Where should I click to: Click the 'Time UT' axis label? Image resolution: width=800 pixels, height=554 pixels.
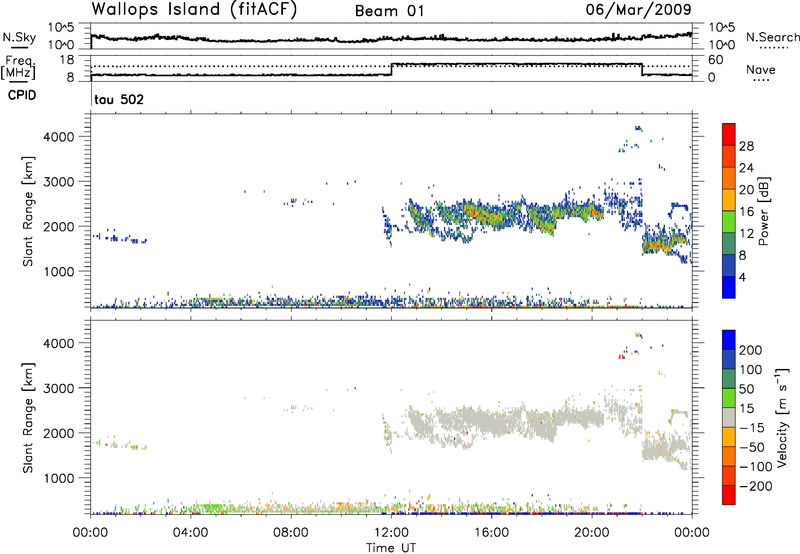pyautogui.click(x=391, y=548)
